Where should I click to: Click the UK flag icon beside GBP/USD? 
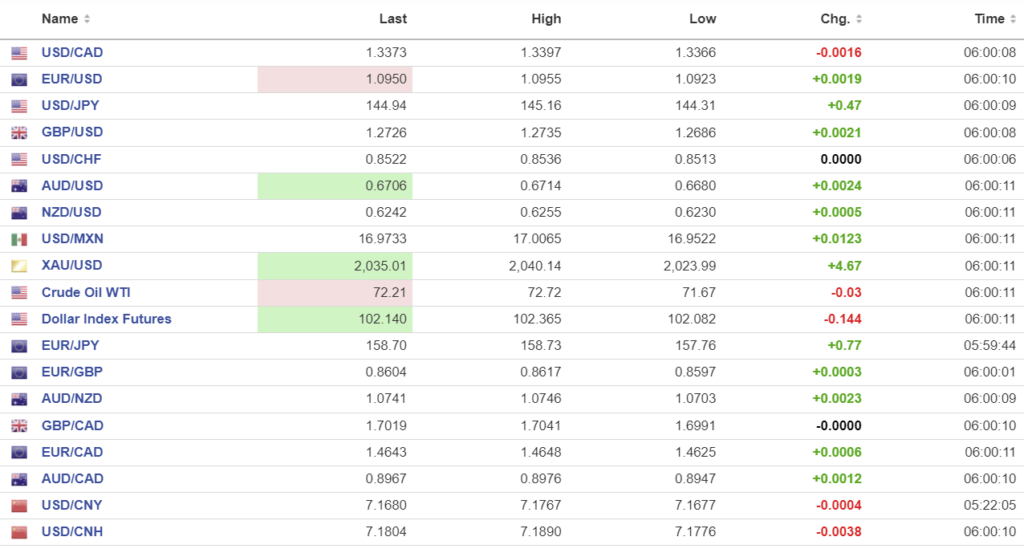tap(19, 133)
